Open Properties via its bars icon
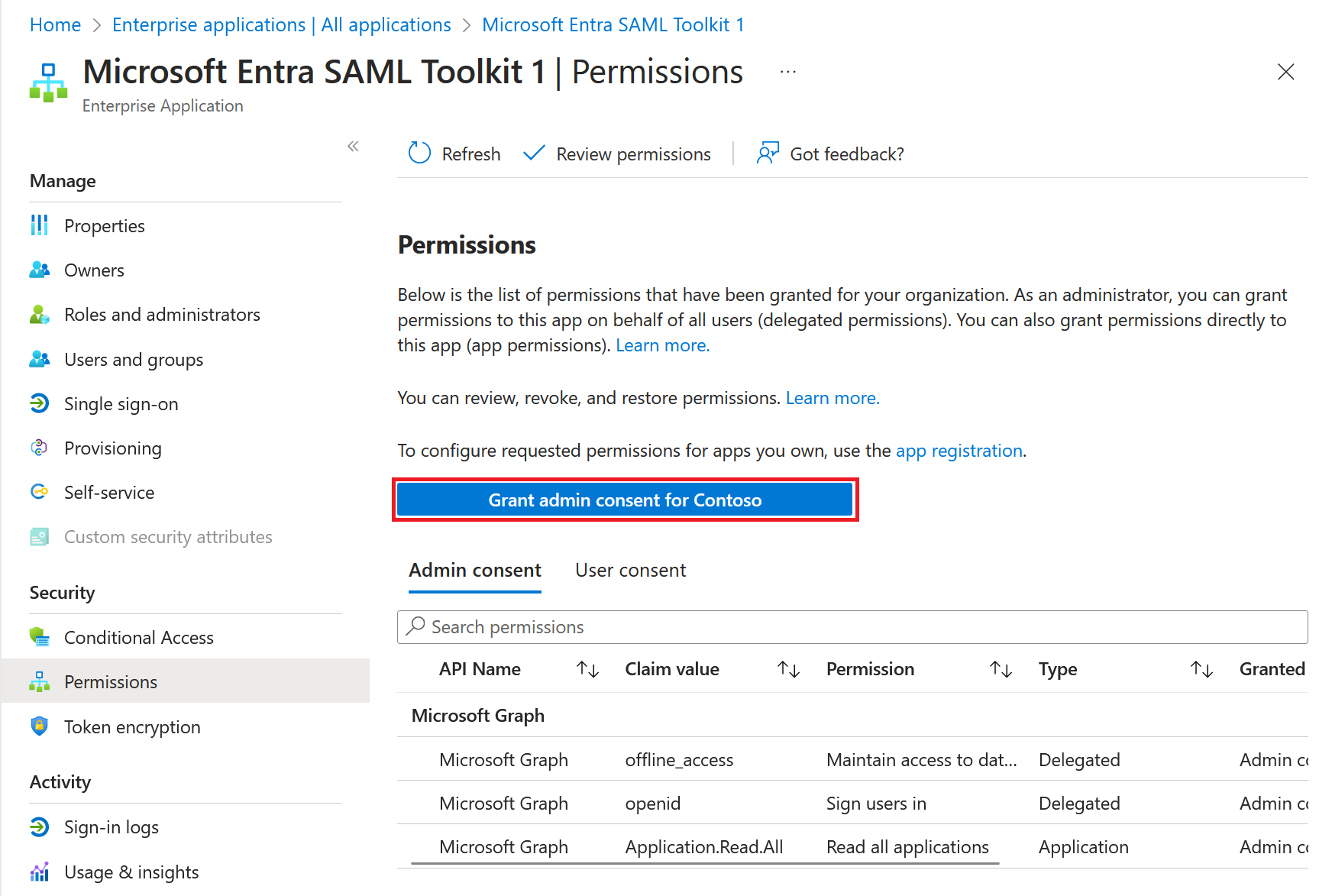 (40, 225)
